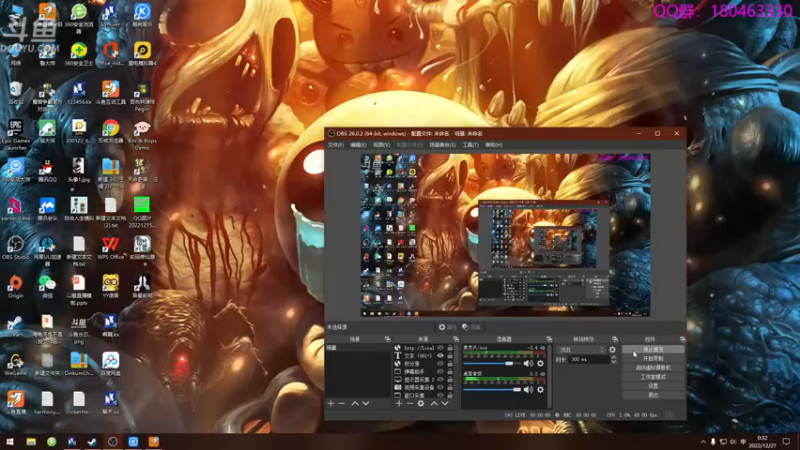This screenshot has height=450, width=800.
Task: Move scene up in the scenes panel
Action: coord(355,404)
